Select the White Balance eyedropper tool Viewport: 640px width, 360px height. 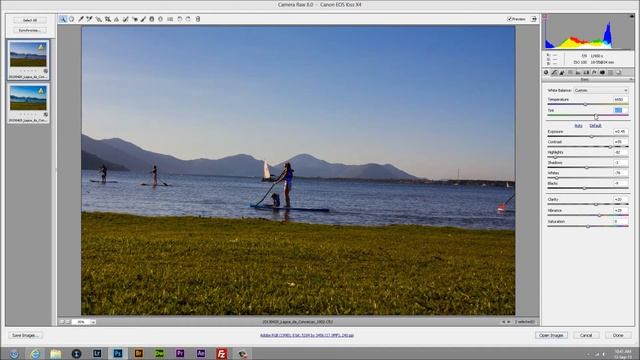click(x=81, y=19)
